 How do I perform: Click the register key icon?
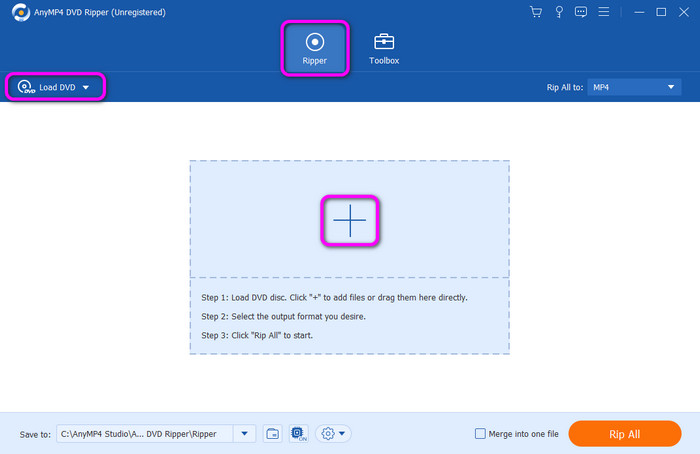pos(559,12)
